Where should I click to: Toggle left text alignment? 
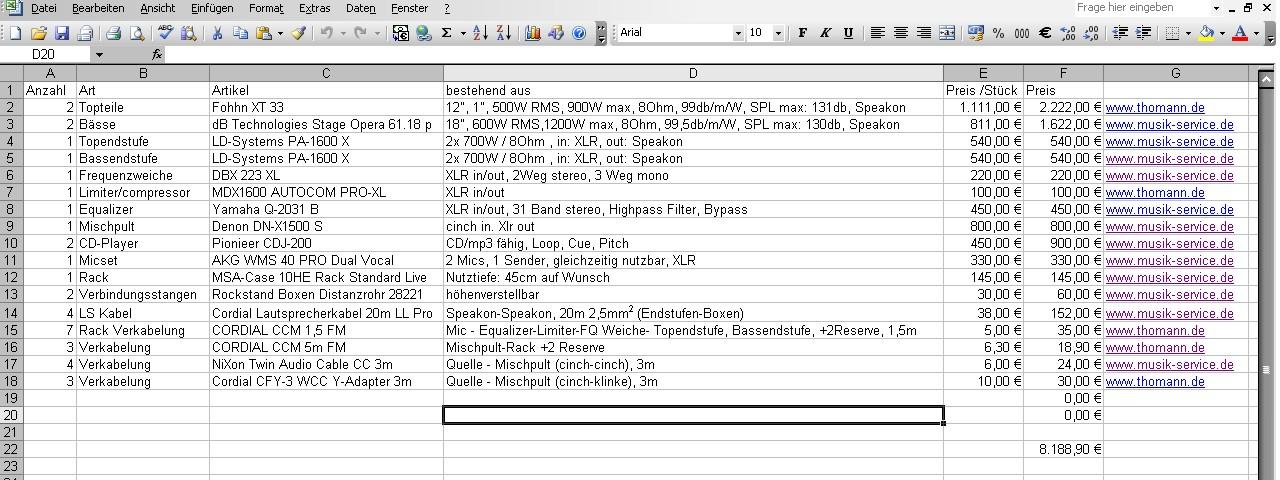click(877, 33)
